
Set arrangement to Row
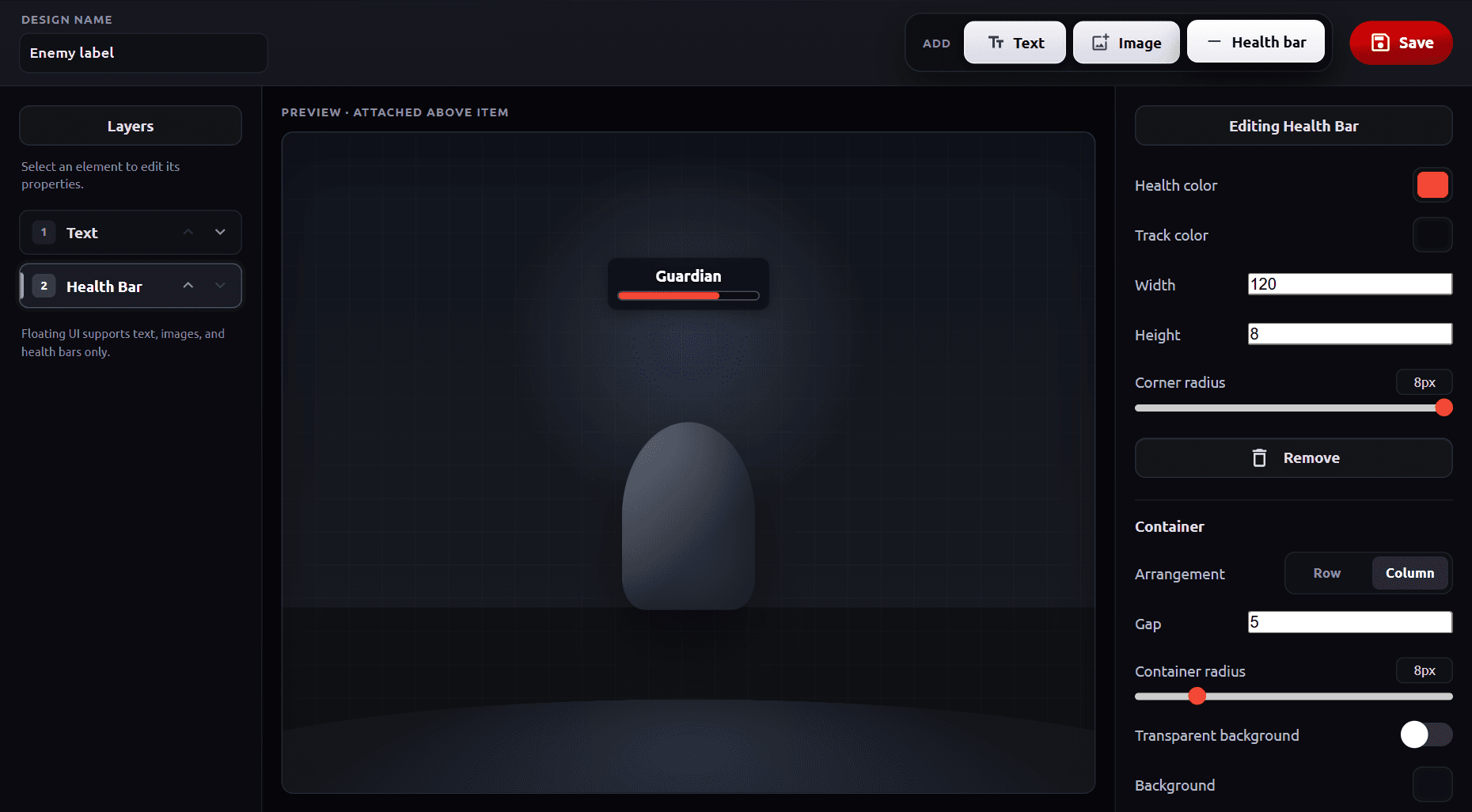(1327, 573)
